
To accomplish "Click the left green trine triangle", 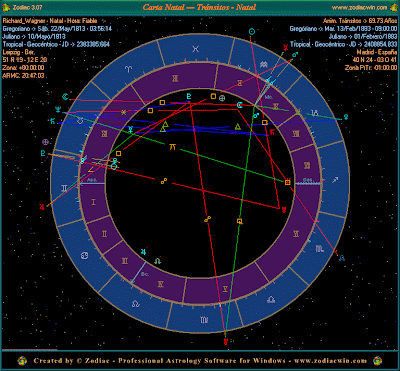I will [164, 126].
